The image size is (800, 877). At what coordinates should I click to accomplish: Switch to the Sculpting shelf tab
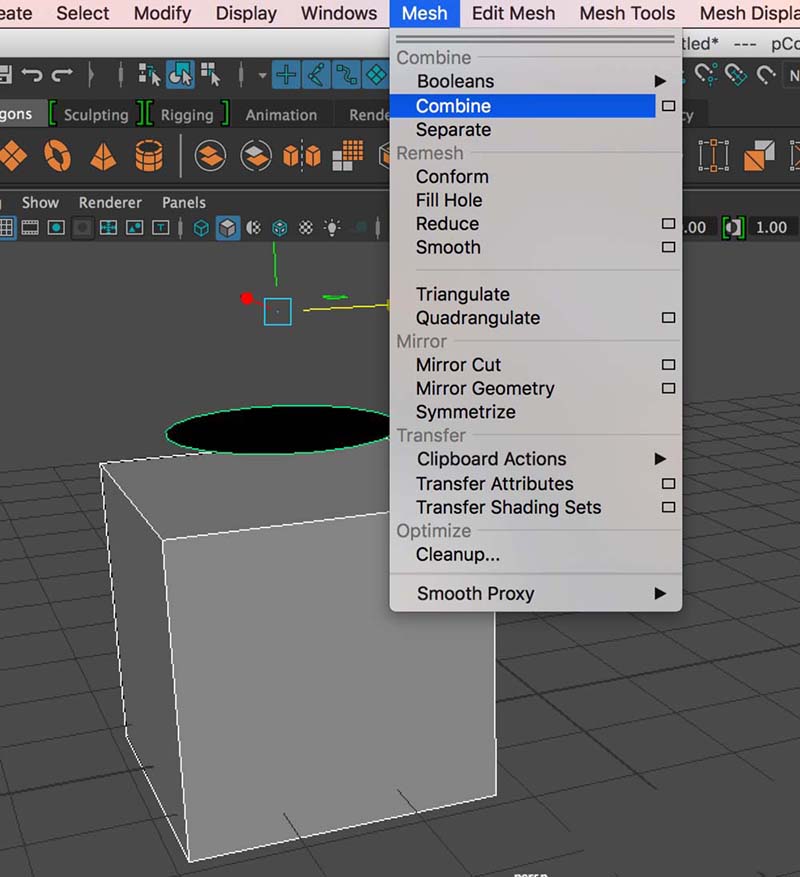coord(96,115)
